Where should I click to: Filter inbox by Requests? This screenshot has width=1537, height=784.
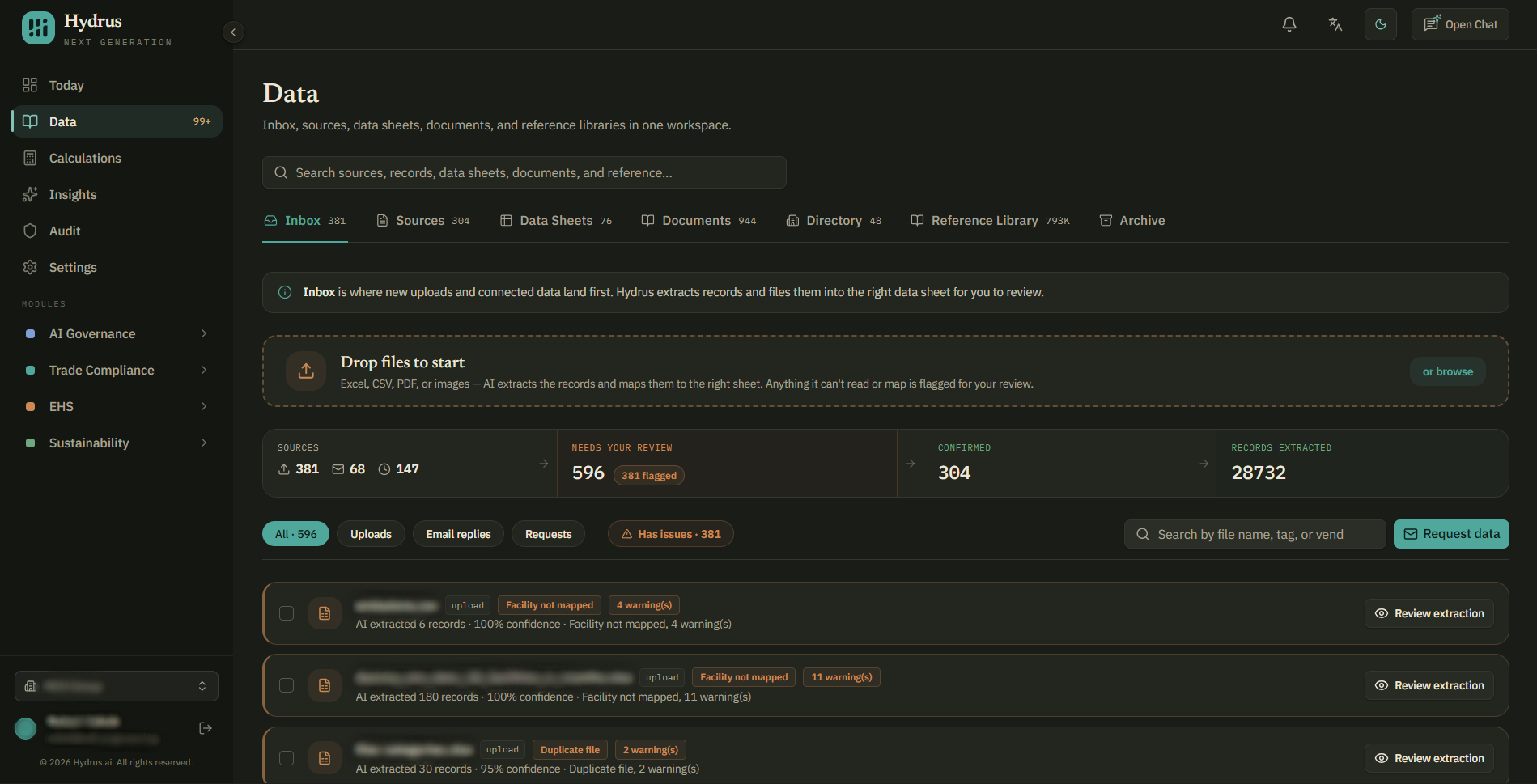click(548, 534)
